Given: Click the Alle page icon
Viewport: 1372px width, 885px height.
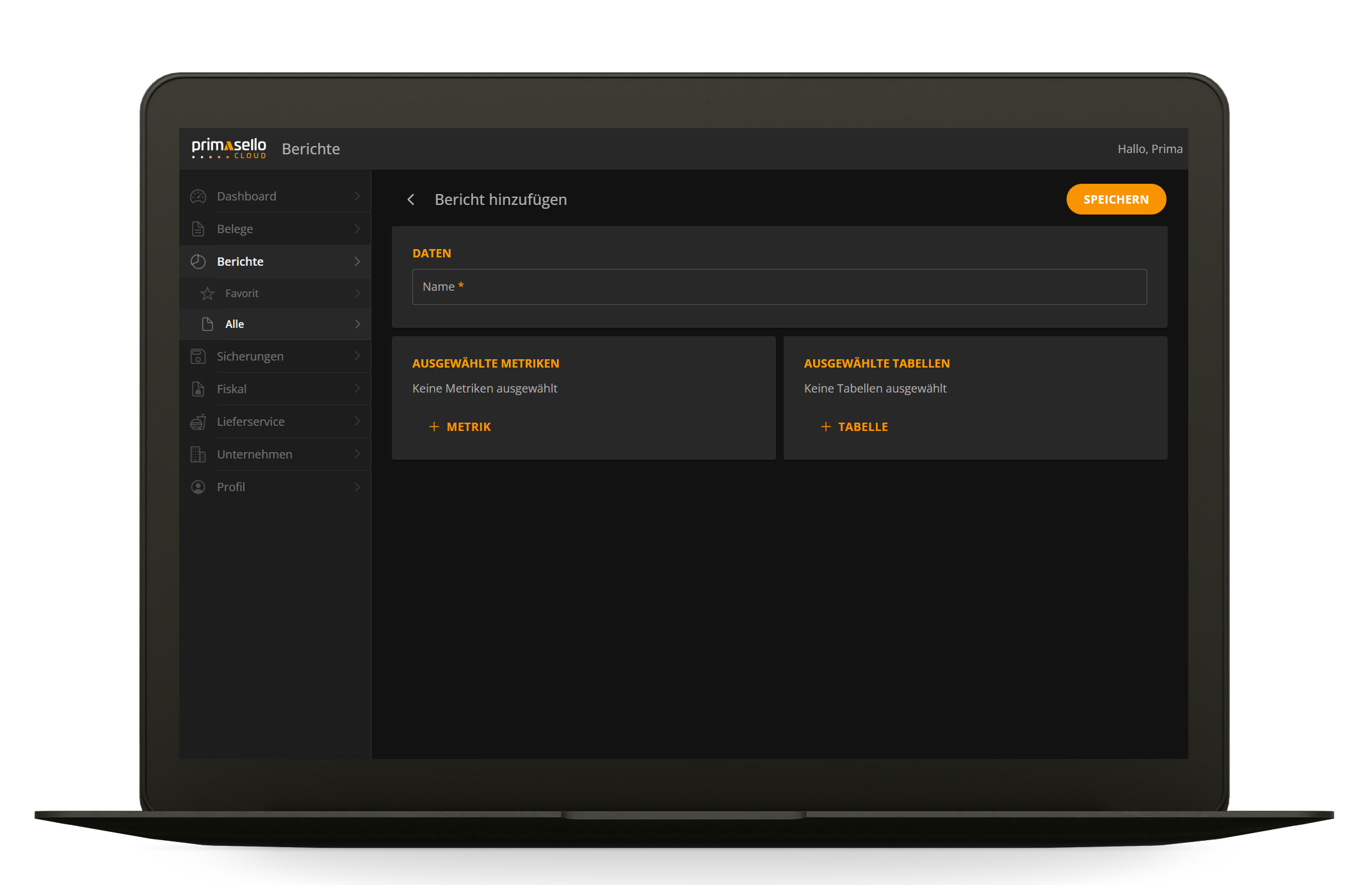Looking at the screenshot, I should tap(207, 324).
